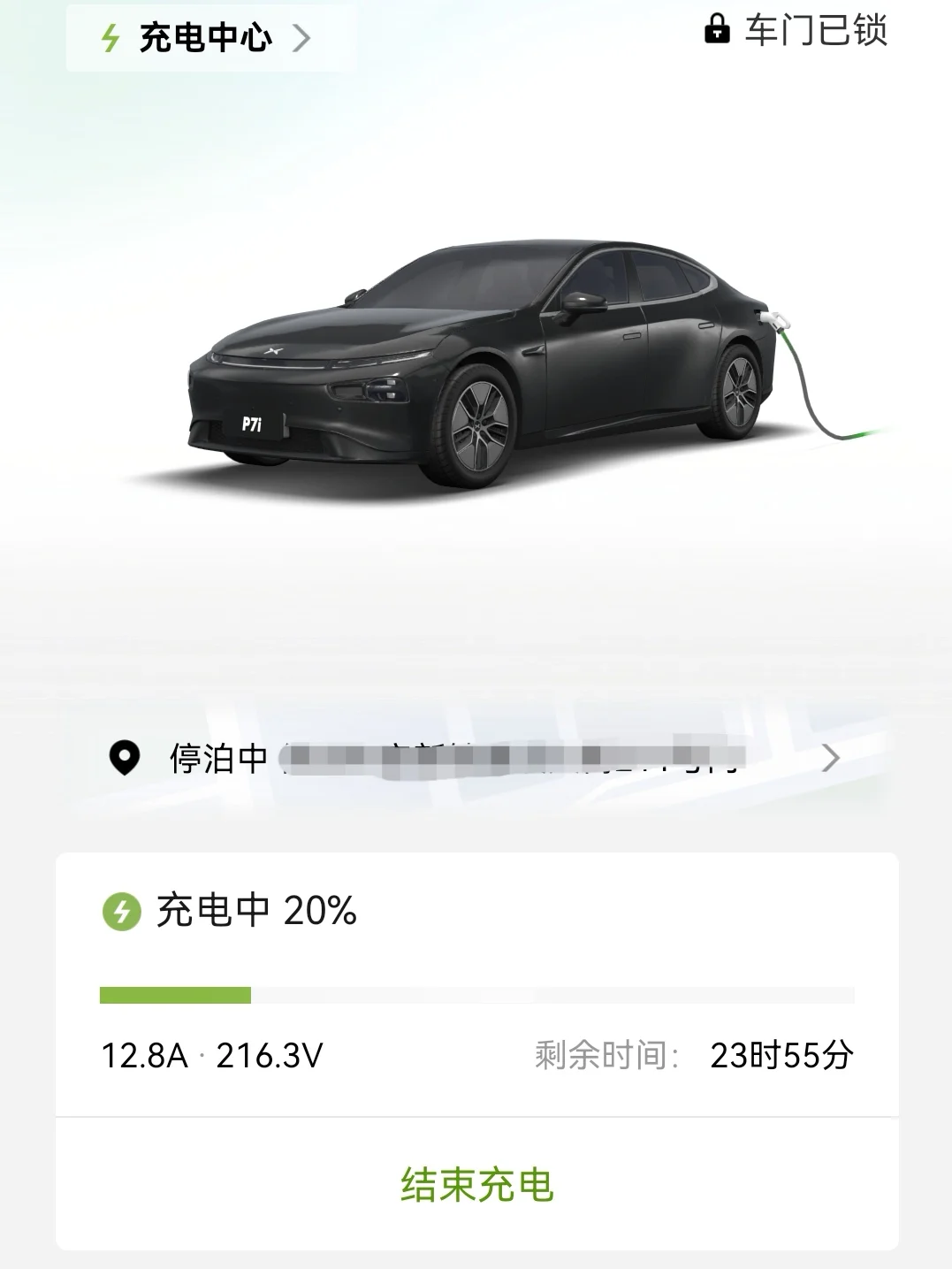Tap the green charging progress bar
Screen dimensions: 952x1269
click(x=175, y=996)
